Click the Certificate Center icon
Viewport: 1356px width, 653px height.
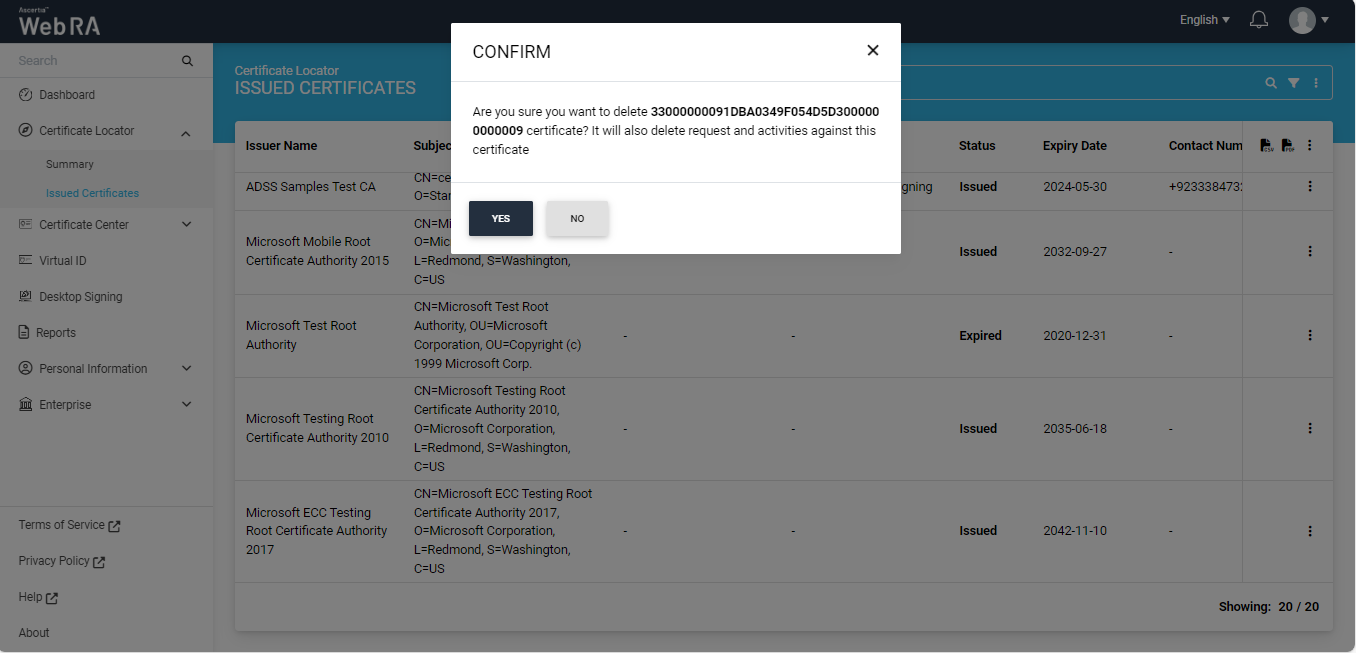tap(26, 225)
